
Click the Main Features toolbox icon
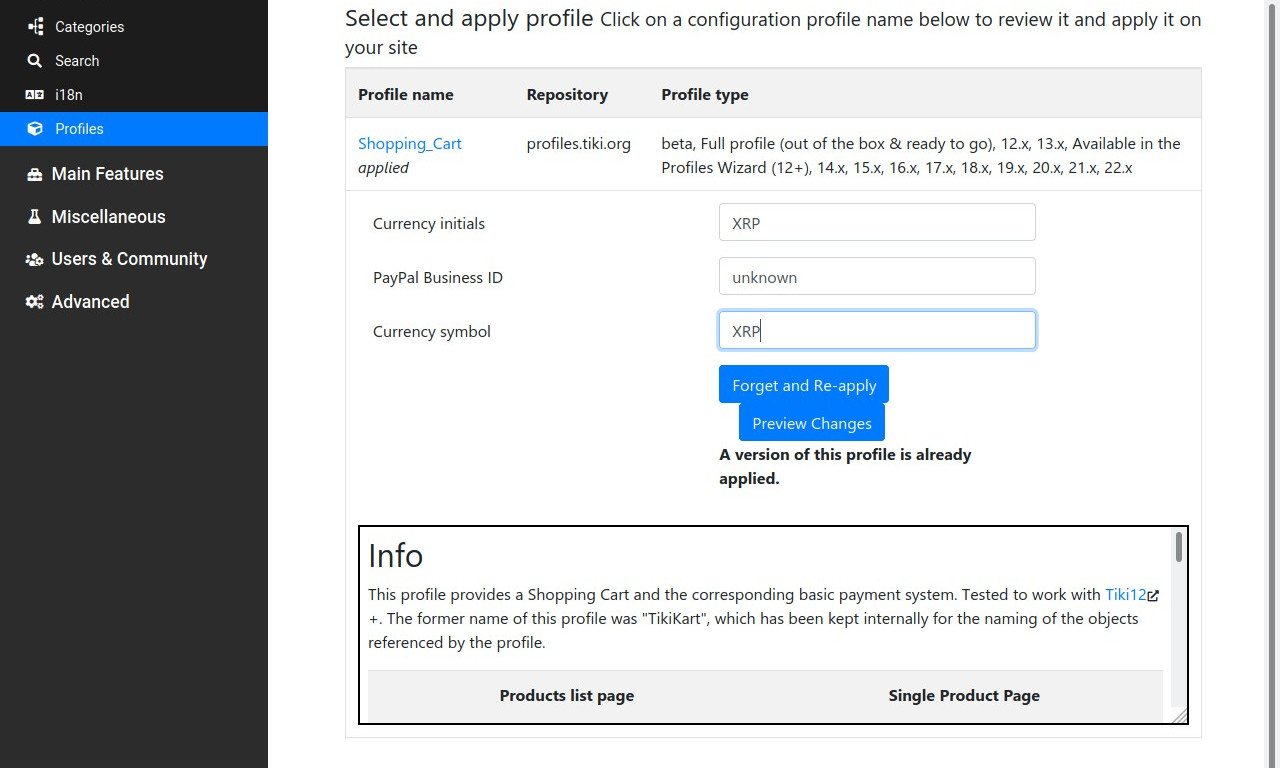pos(34,174)
